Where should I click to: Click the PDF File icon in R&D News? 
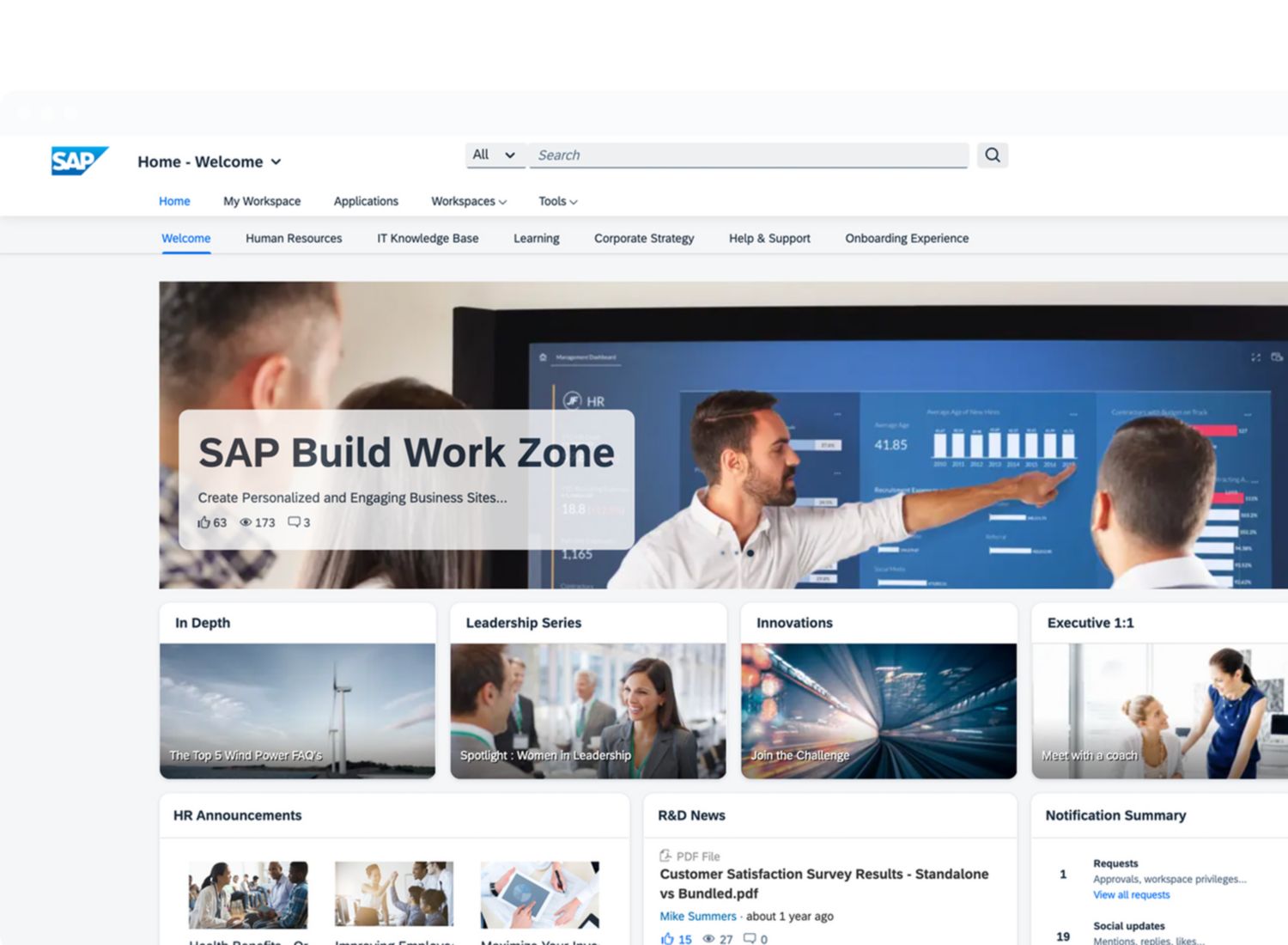665,856
